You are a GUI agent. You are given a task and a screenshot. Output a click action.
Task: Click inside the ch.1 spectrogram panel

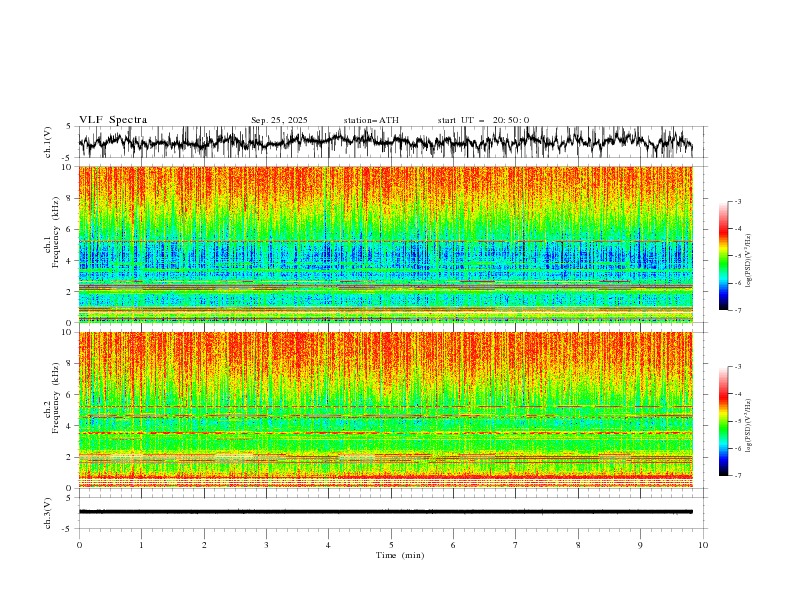pos(386,244)
